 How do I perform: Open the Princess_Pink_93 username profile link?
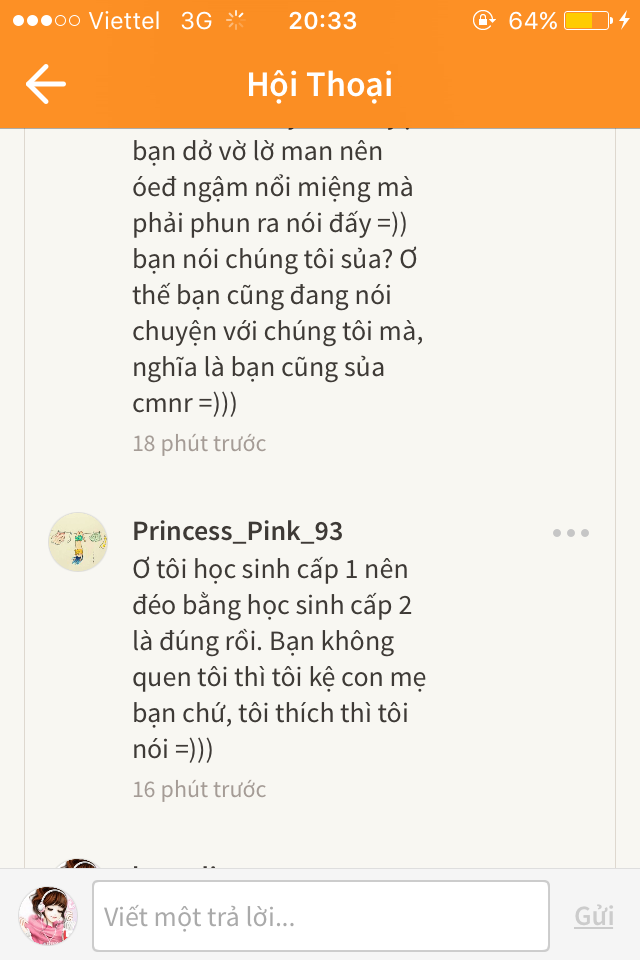point(238,531)
